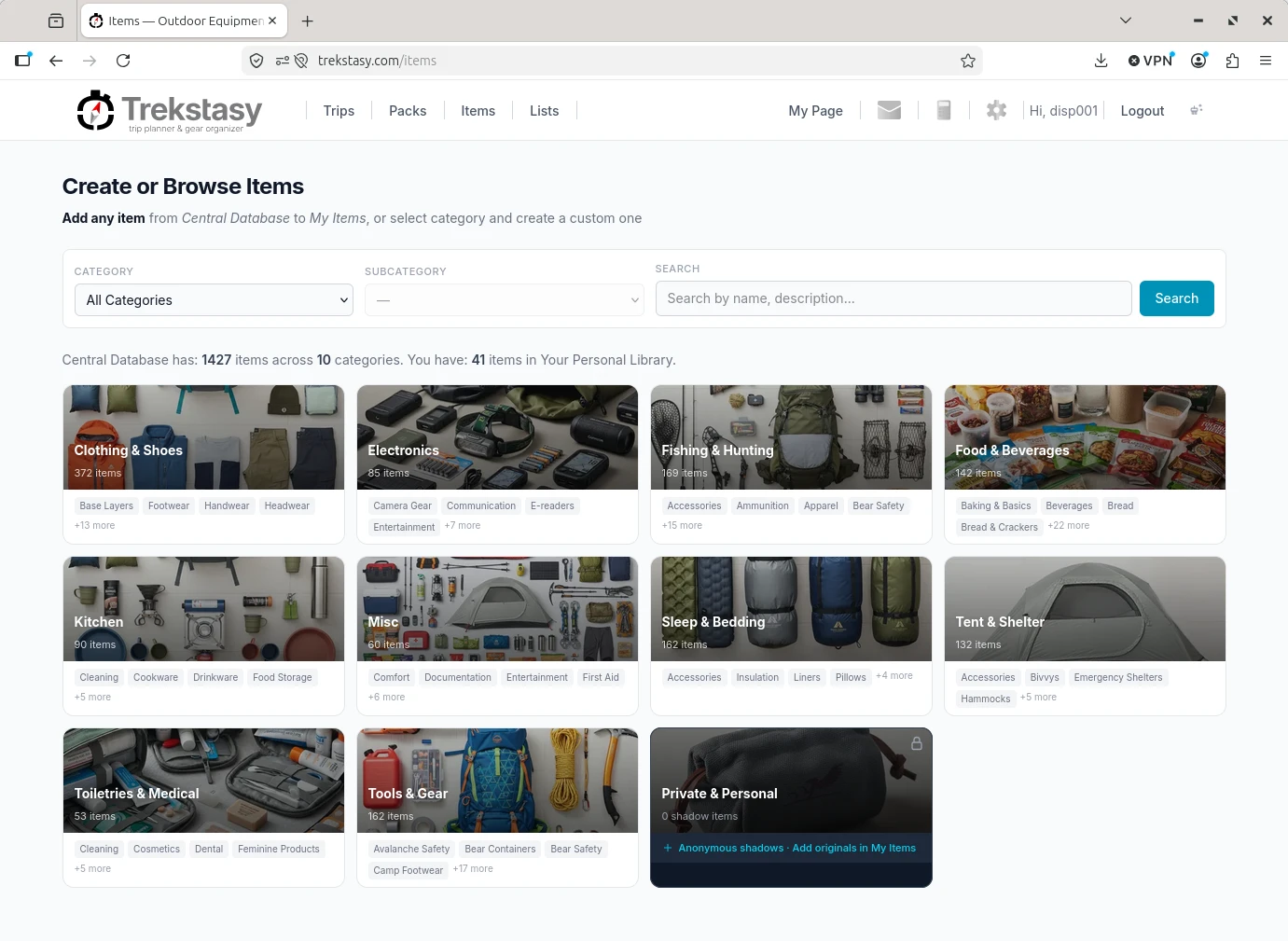The height and width of the screenshot is (941, 1288).
Task: Open the Category dropdown
Action: (214, 300)
